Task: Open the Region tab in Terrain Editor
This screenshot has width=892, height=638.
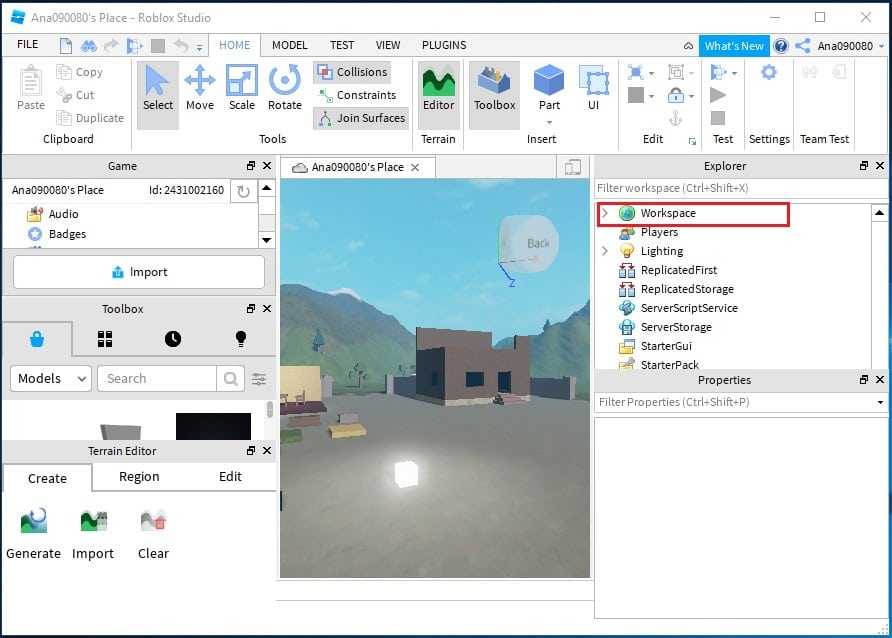Action: tap(139, 477)
